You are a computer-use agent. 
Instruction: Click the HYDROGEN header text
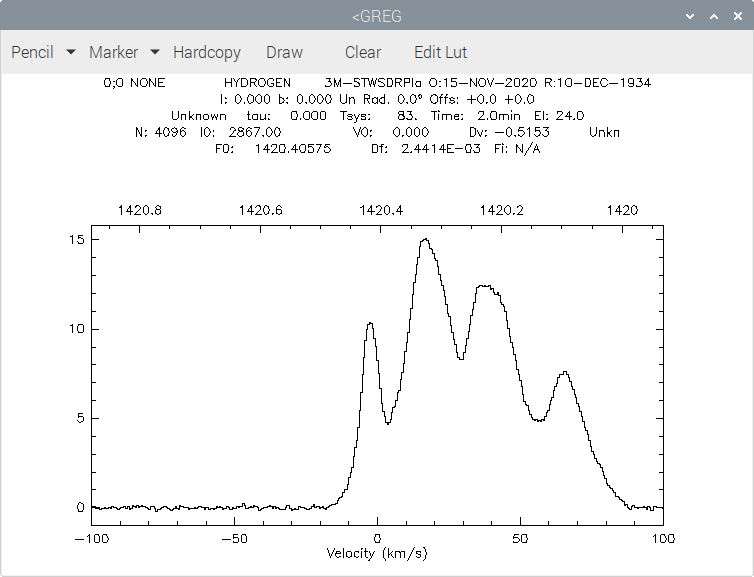click(257, 83)
